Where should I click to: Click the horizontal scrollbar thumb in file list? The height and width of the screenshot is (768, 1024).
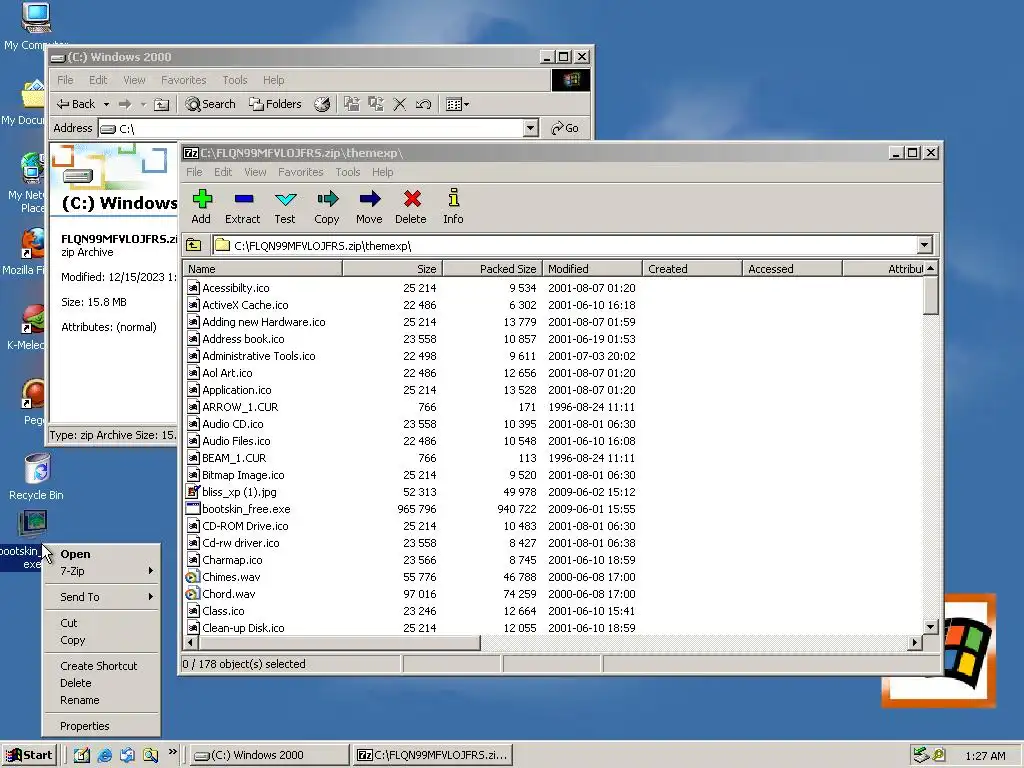tap(340, 643)
